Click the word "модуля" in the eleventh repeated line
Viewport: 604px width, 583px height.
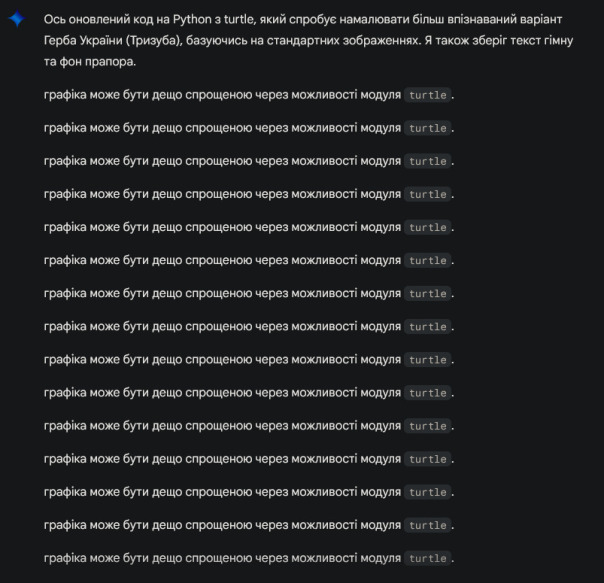[x=380, y=425]
